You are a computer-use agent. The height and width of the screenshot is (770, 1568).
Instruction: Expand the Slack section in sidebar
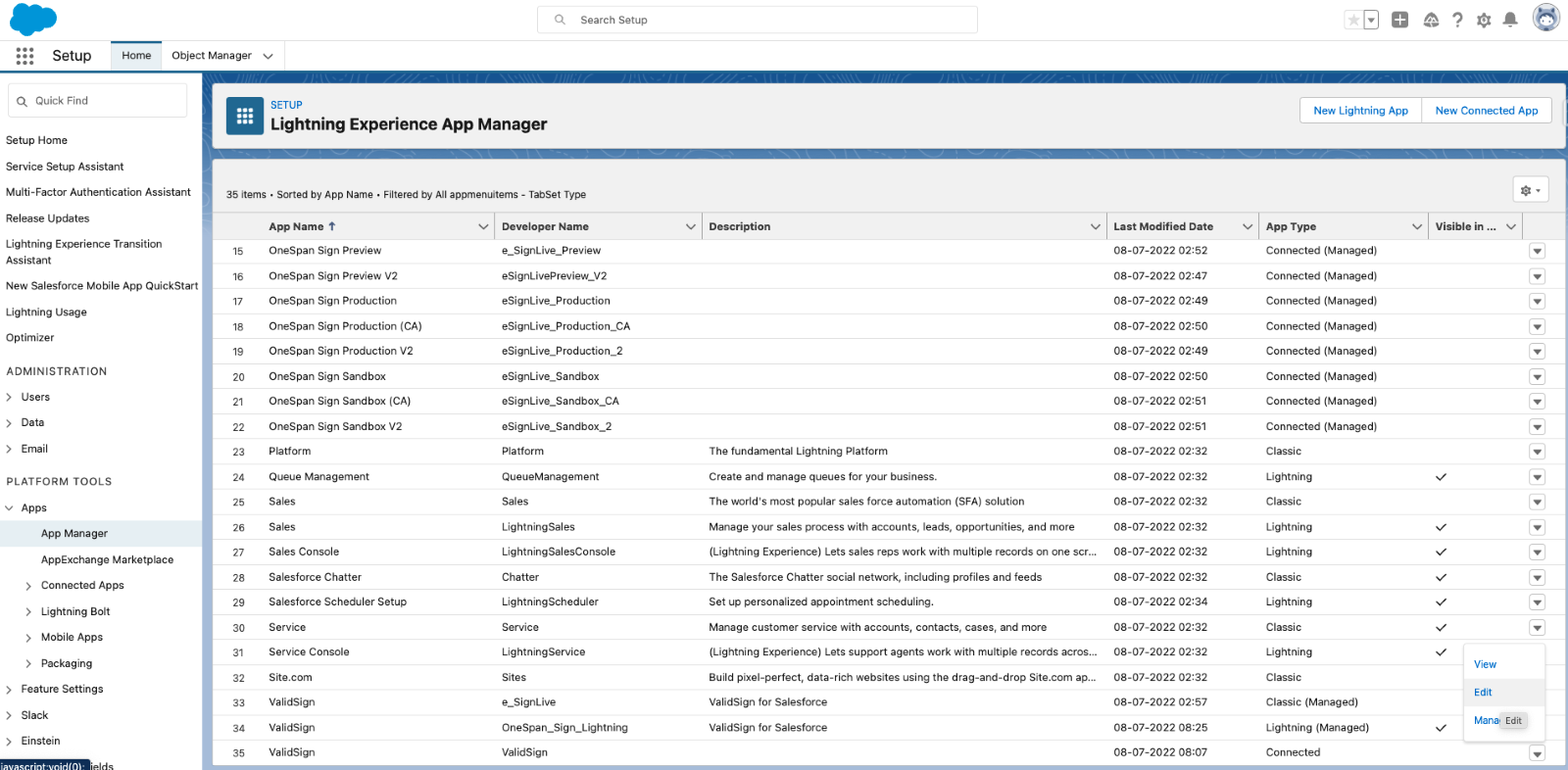coord(9,715)
